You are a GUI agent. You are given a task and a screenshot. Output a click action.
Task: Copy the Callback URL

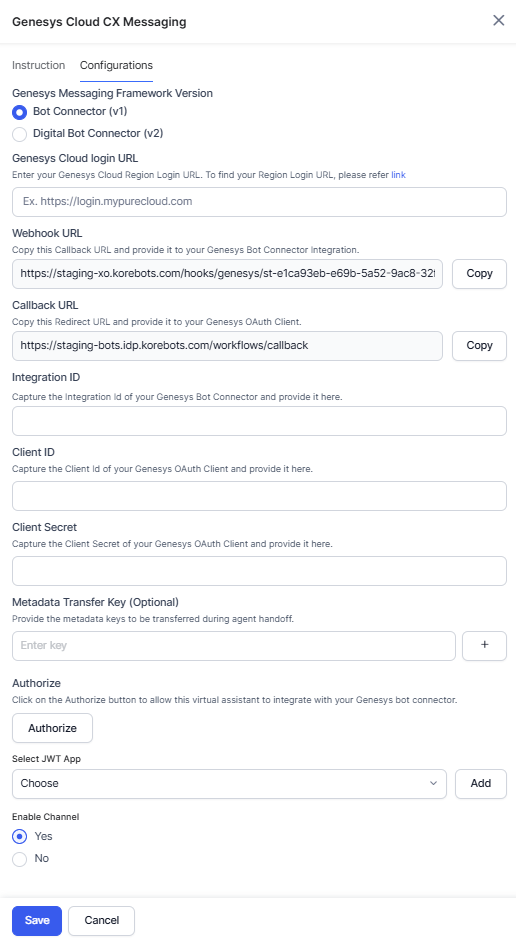[479, 346]
